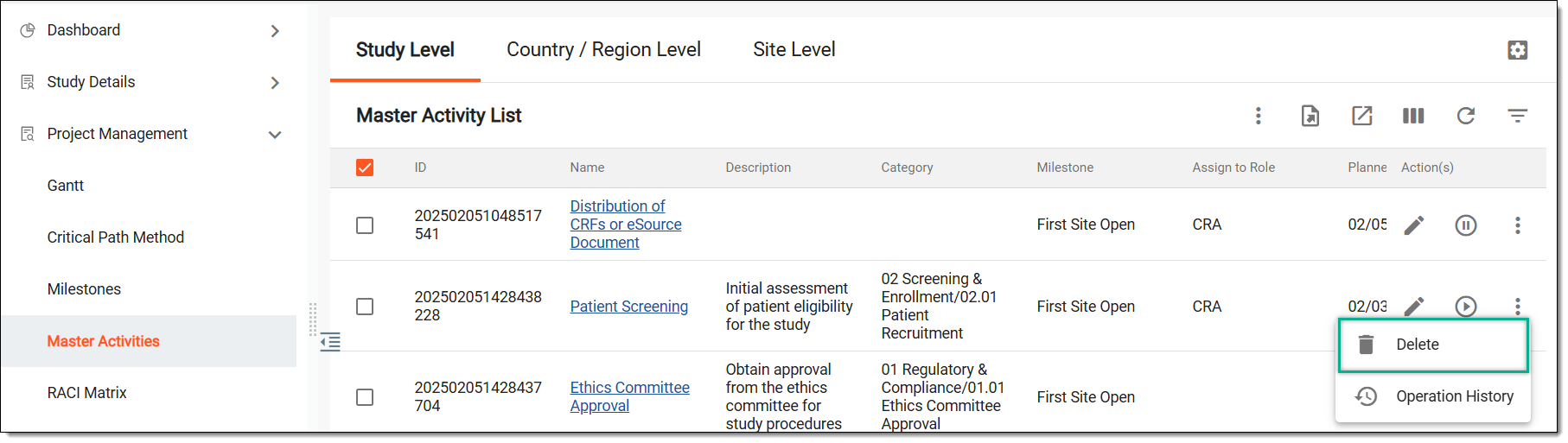Start the Patient Screening activity play icon

pos(1466,307)
